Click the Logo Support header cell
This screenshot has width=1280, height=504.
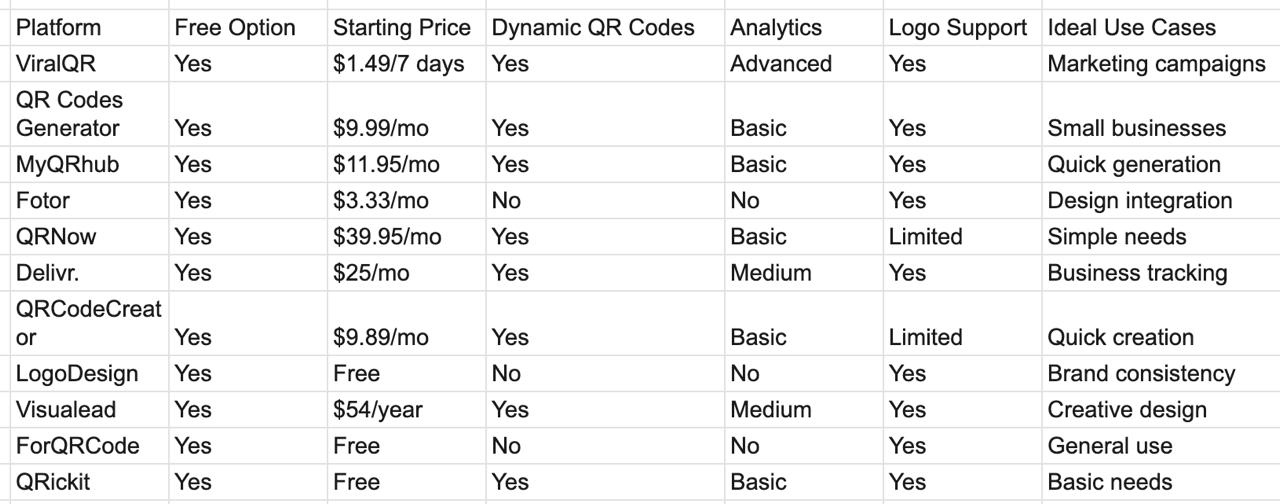957,28
